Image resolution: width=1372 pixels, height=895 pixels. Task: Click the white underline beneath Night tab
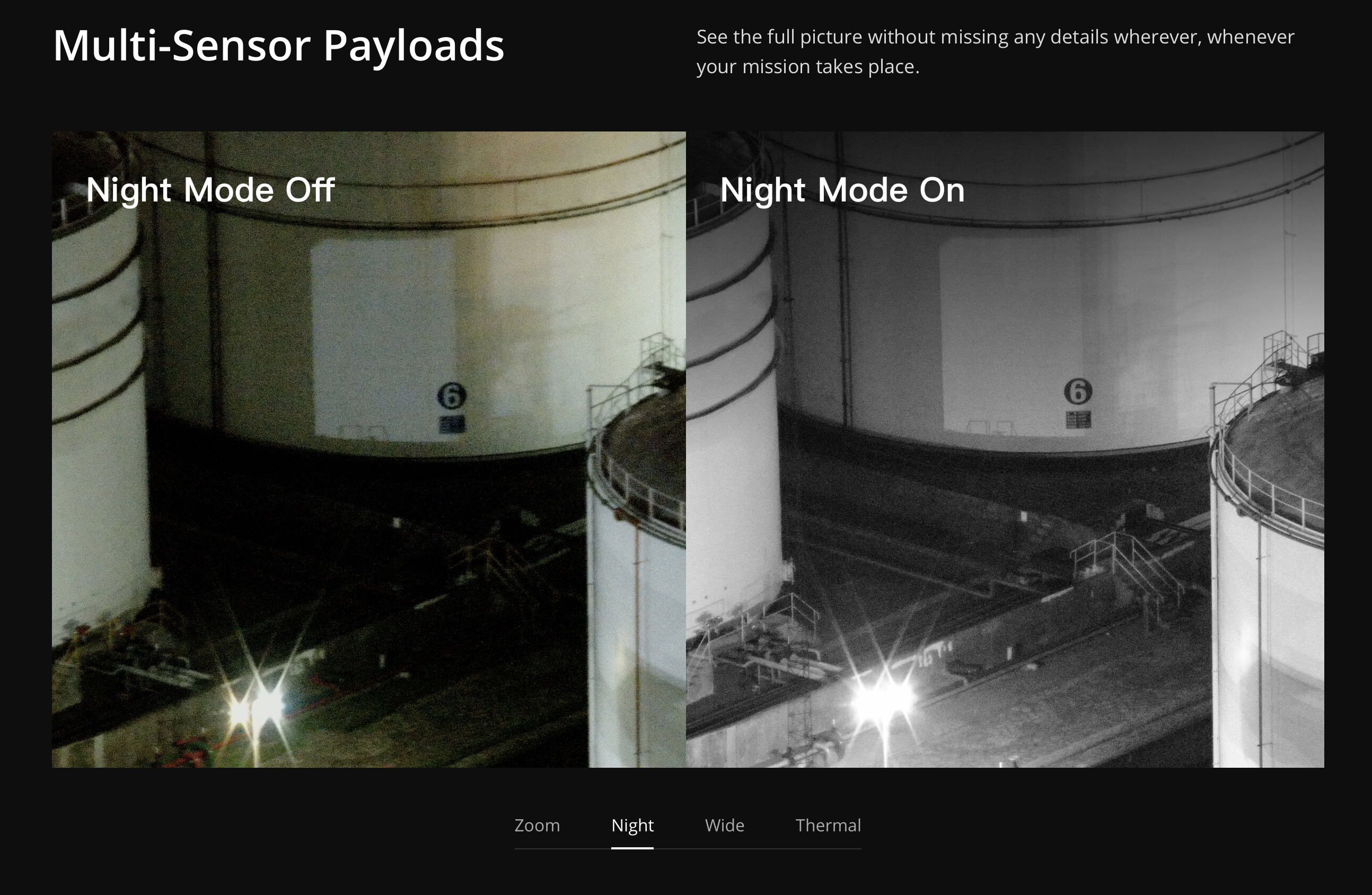pyautogui.click(x=632, y=848)
